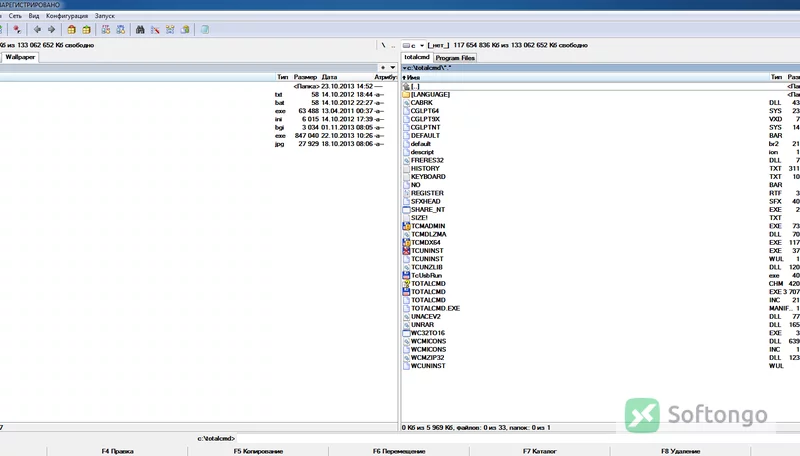This screenshot has height=456, width=800.
Task: Open the Вид menu
Action: click(x=34, y=16)
